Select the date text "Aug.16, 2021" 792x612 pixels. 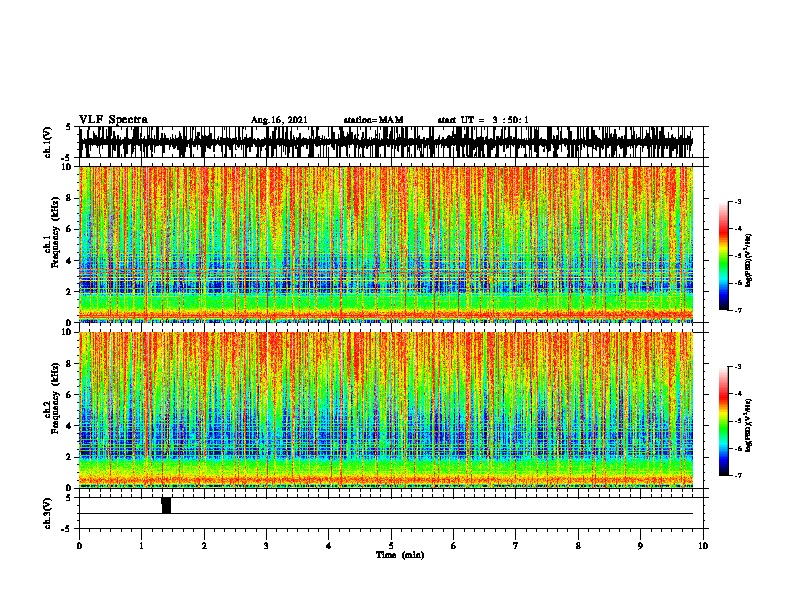click(279, 120)
